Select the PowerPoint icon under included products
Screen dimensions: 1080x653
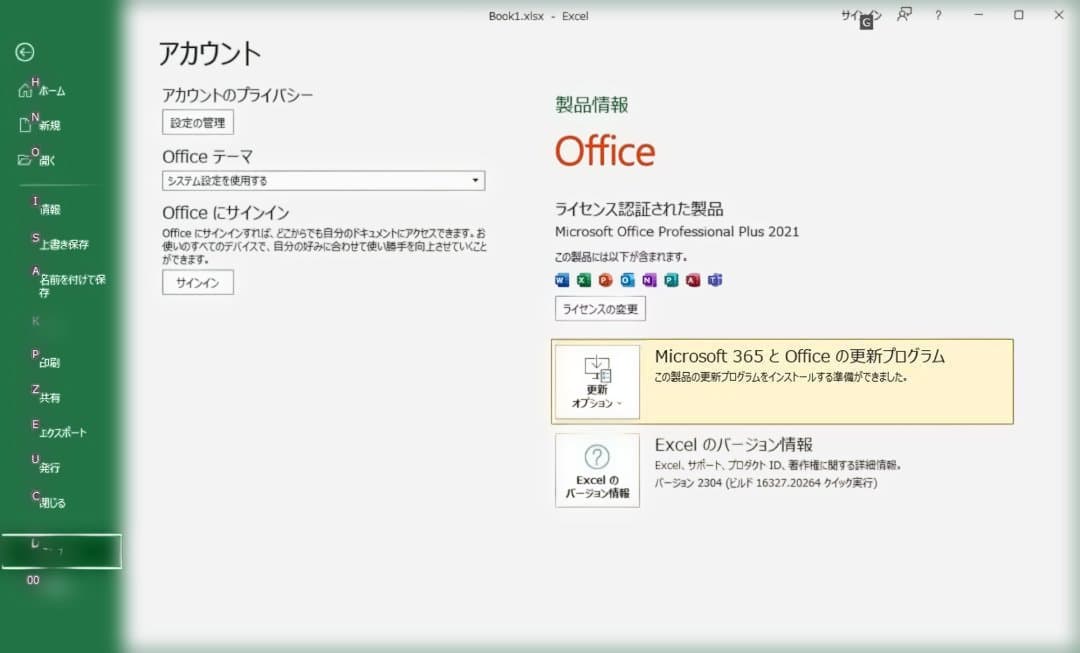point(604,280)
